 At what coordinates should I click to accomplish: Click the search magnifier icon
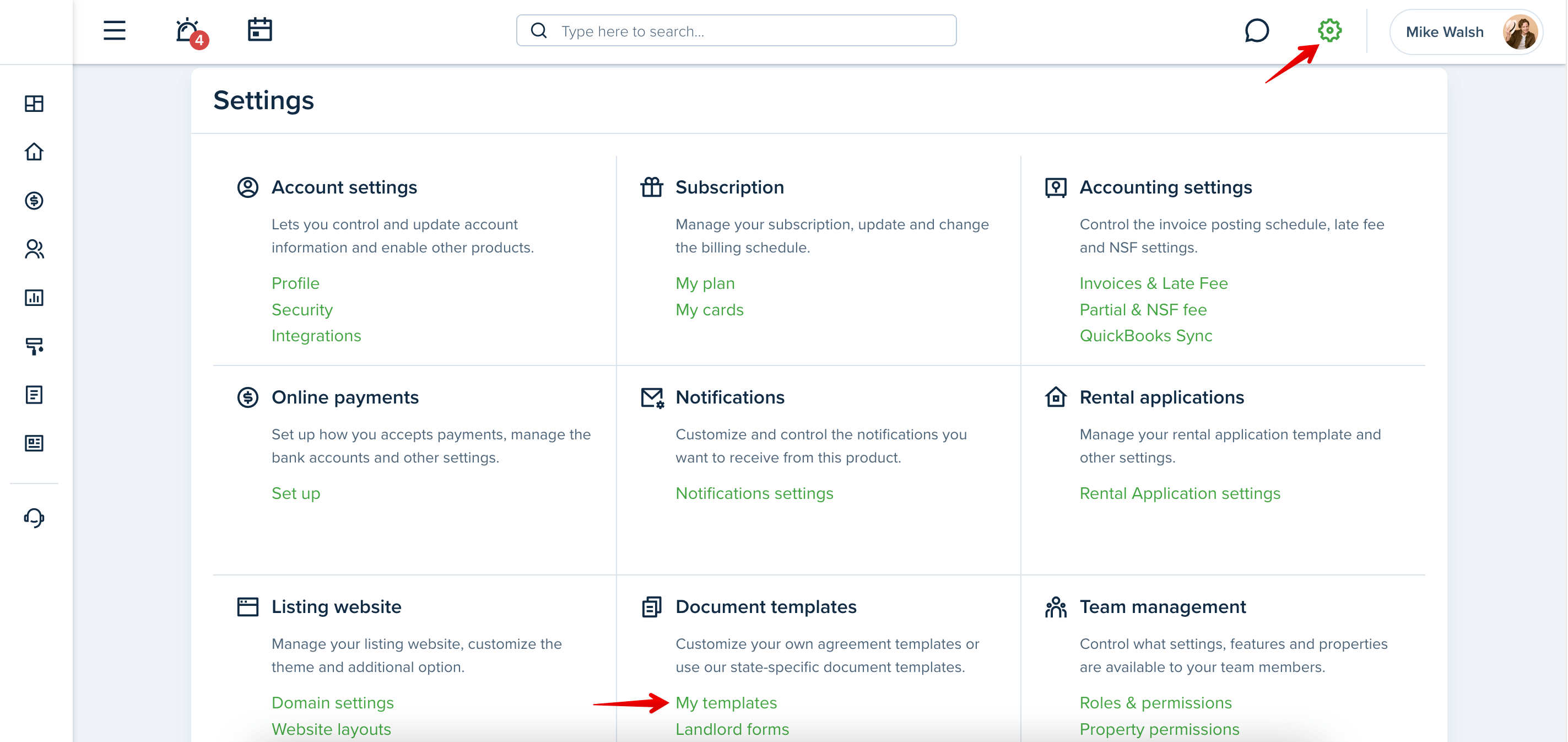point(539,30)
